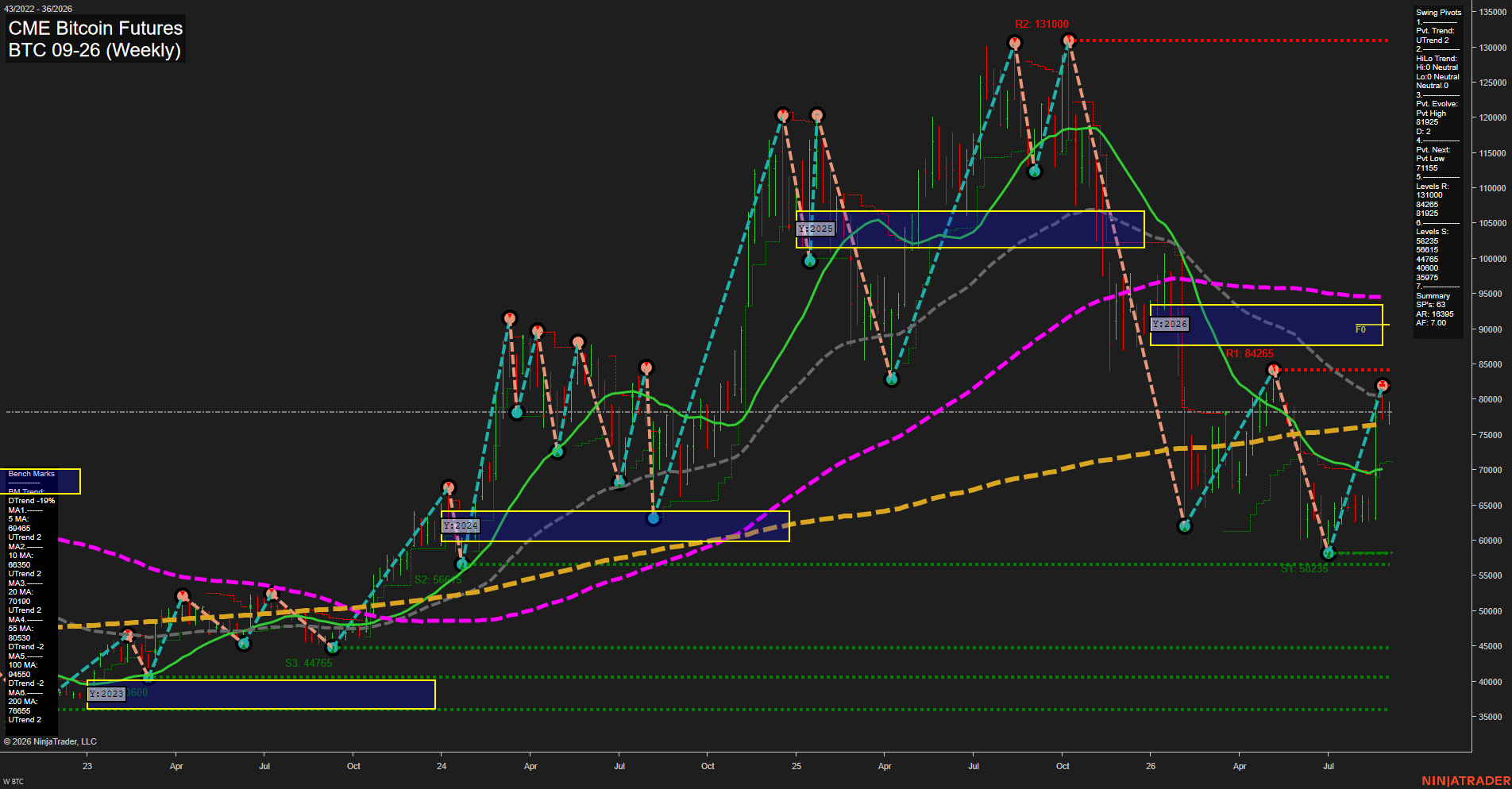
Task: Click the Swing Pivots panel heading
Action: [1438, 13]
